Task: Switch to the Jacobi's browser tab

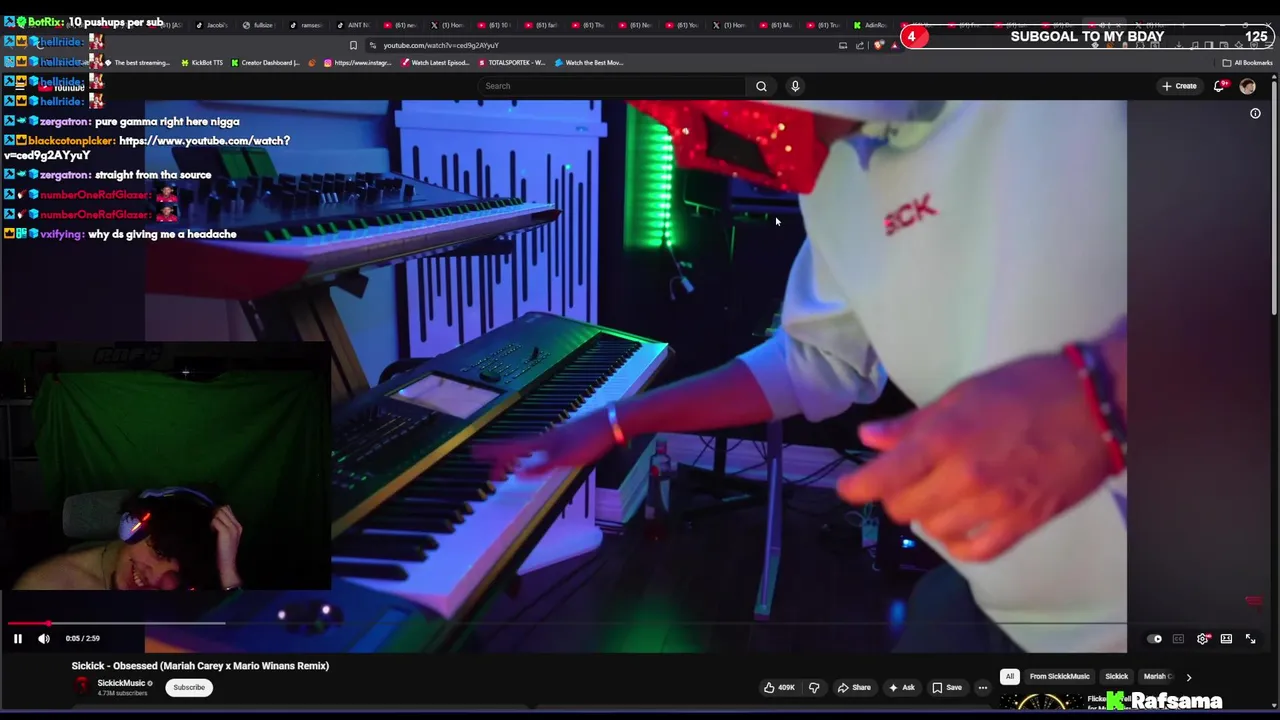Action: point(212,25)
